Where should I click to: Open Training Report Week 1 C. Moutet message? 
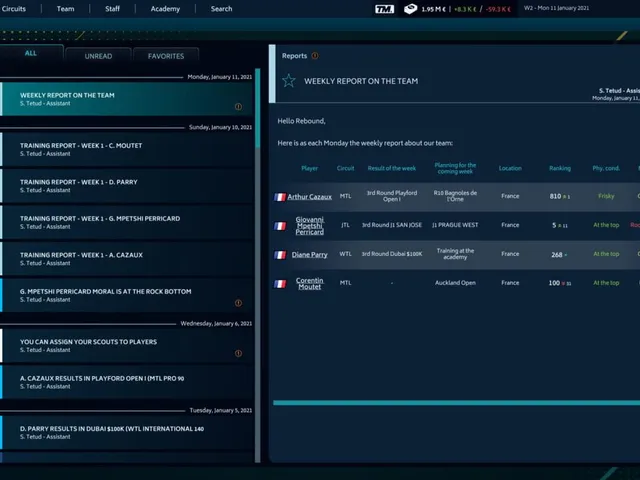coord(127,149)
